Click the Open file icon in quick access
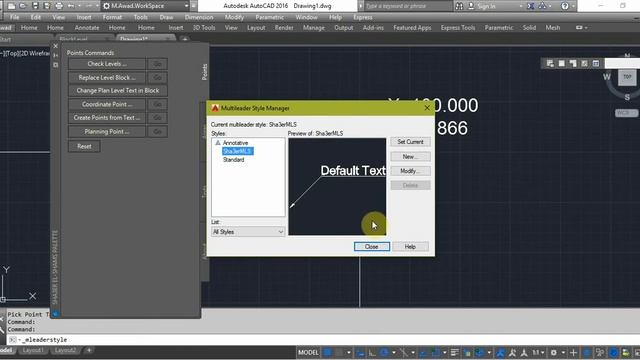Image resolution: width=640 pixels, height=360 pixels. pos(23,6)
